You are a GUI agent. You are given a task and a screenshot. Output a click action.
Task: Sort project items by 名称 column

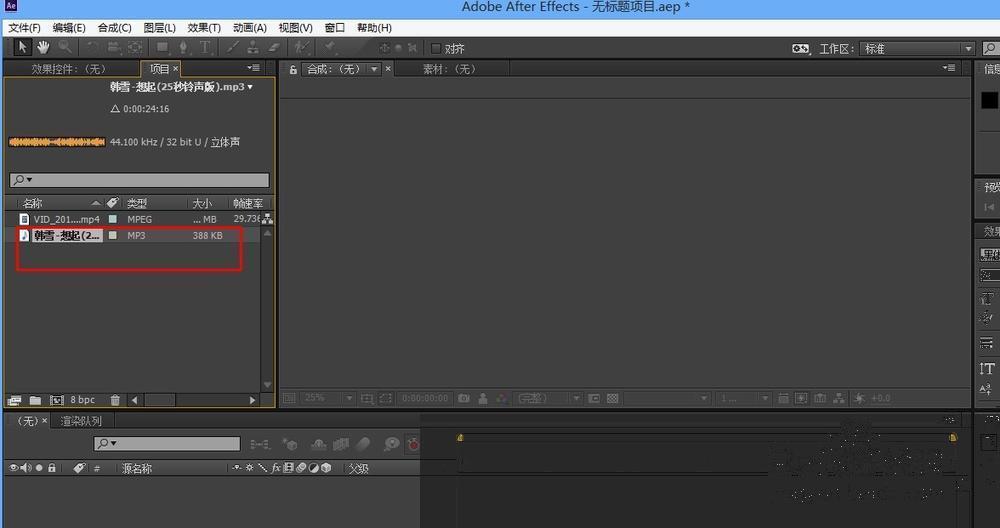coord(33,203)
